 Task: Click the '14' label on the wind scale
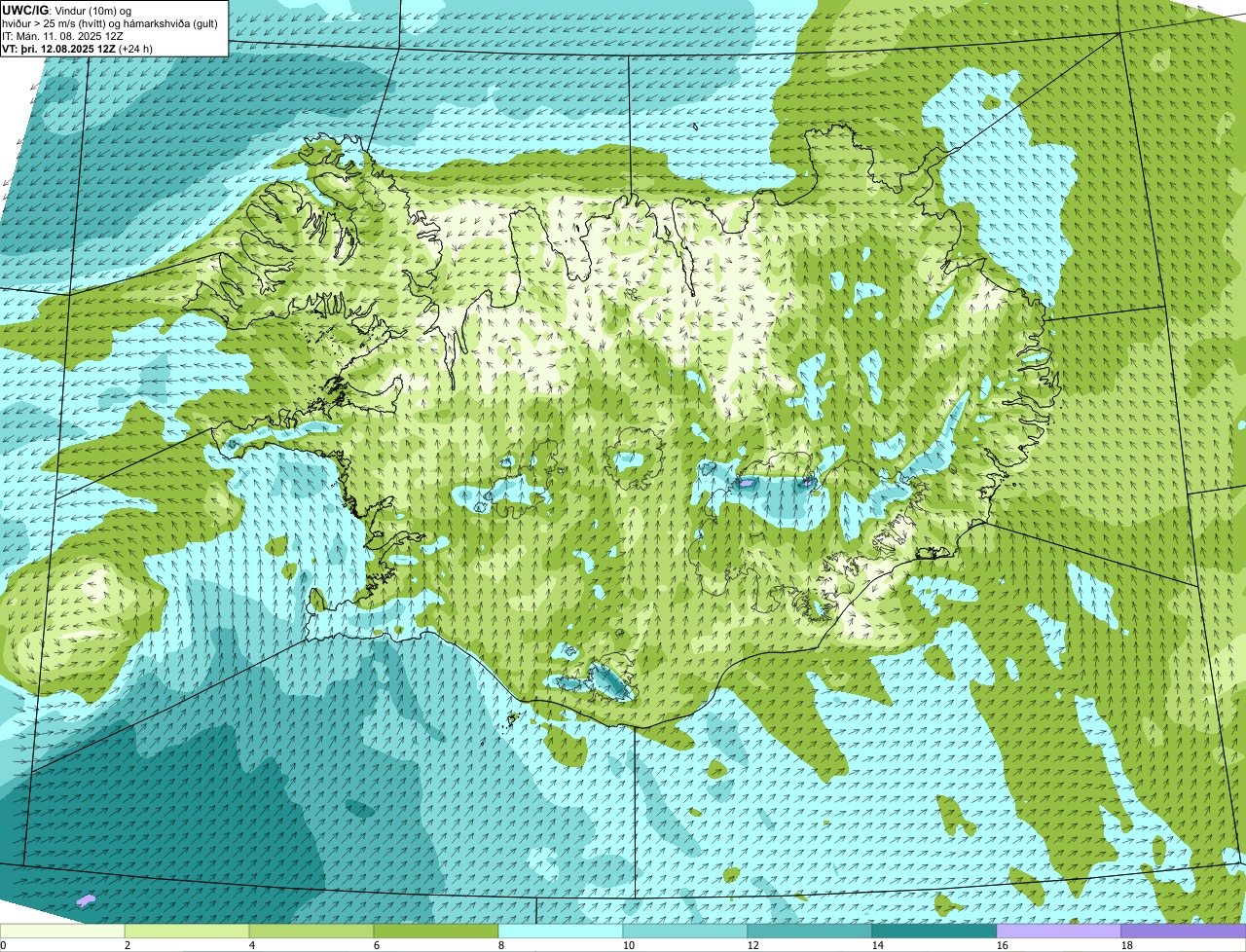pyautogui.click(x=878, y=945)
